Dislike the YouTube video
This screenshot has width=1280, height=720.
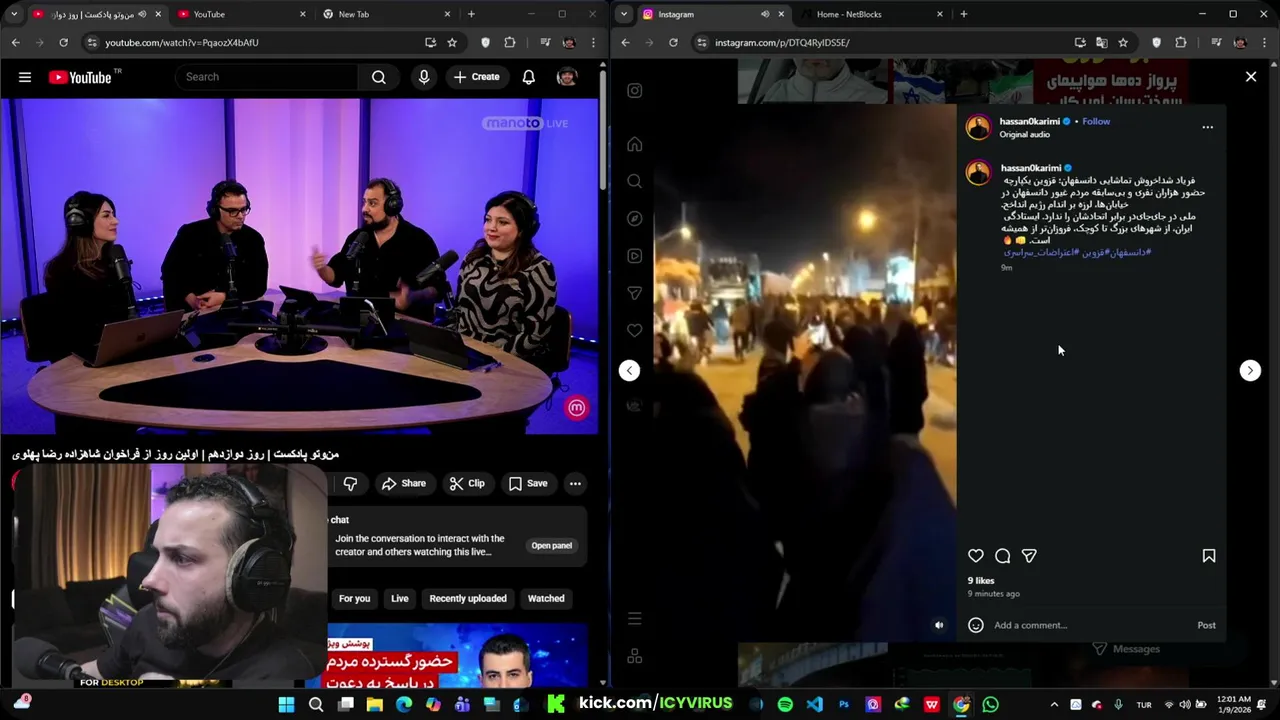point(350,483)
